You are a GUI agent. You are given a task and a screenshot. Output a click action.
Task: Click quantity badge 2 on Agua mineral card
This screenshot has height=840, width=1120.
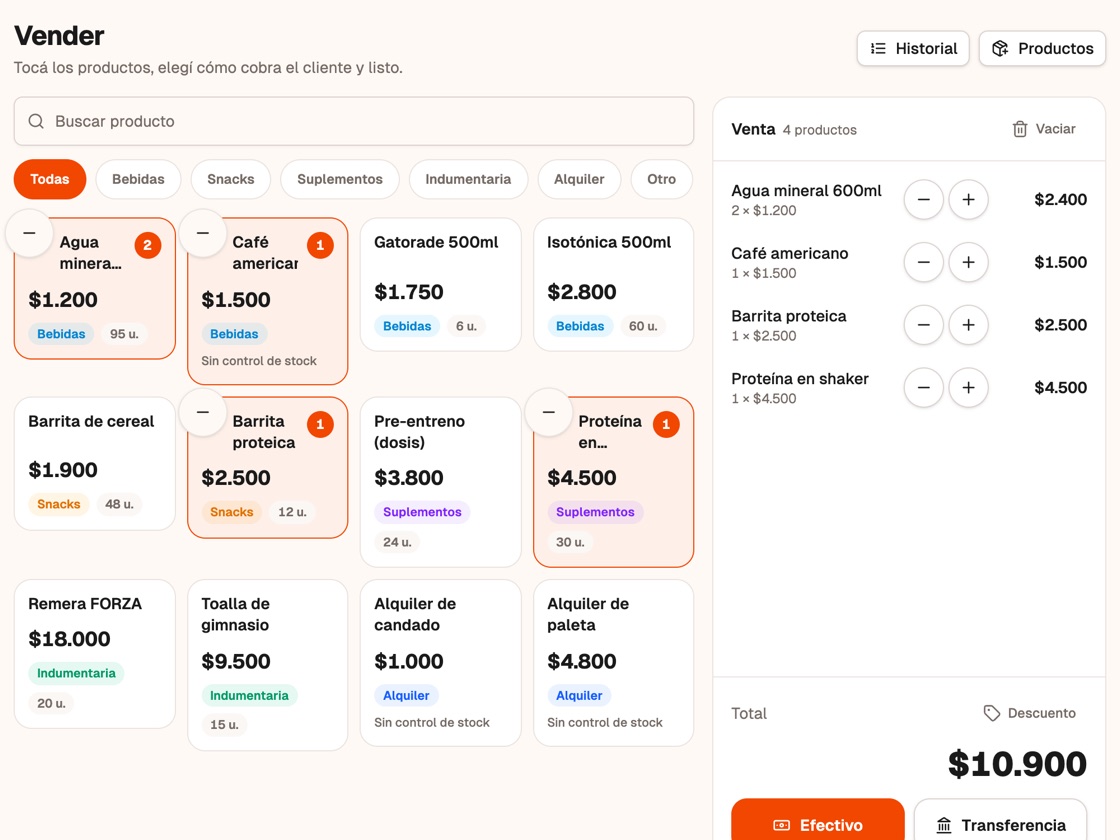coord(148,246)
